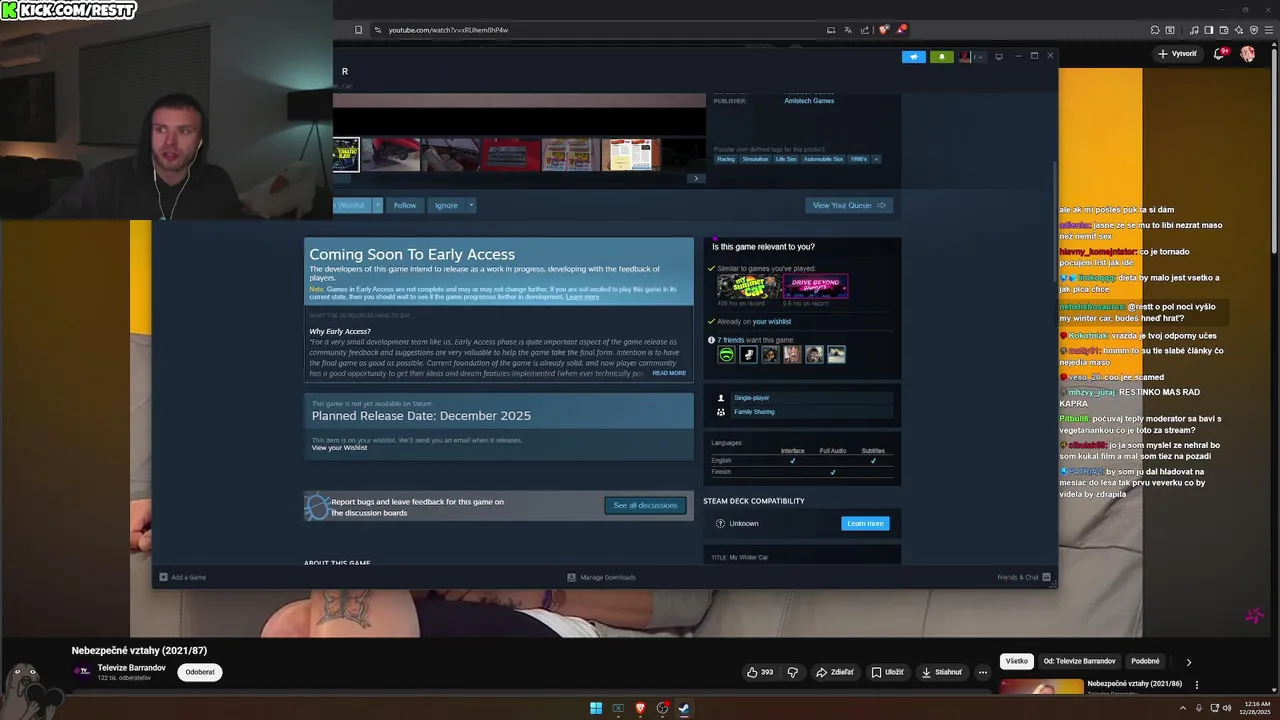The width and height of the screenshot is (1280, 720).
Task: Click Racing tag
Action: (726, 159)
